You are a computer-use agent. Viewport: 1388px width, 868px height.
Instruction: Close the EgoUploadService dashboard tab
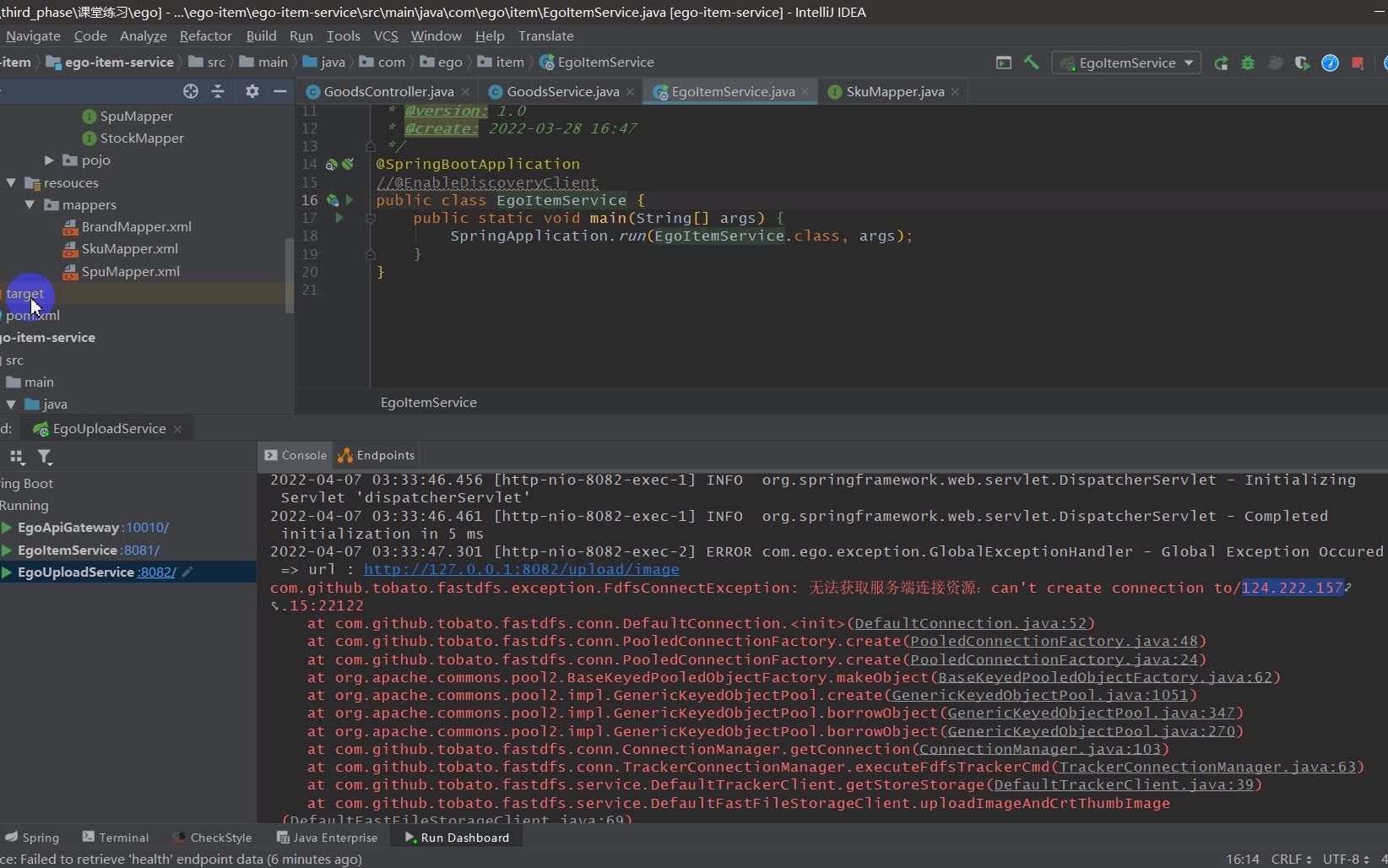click(177, 429)
